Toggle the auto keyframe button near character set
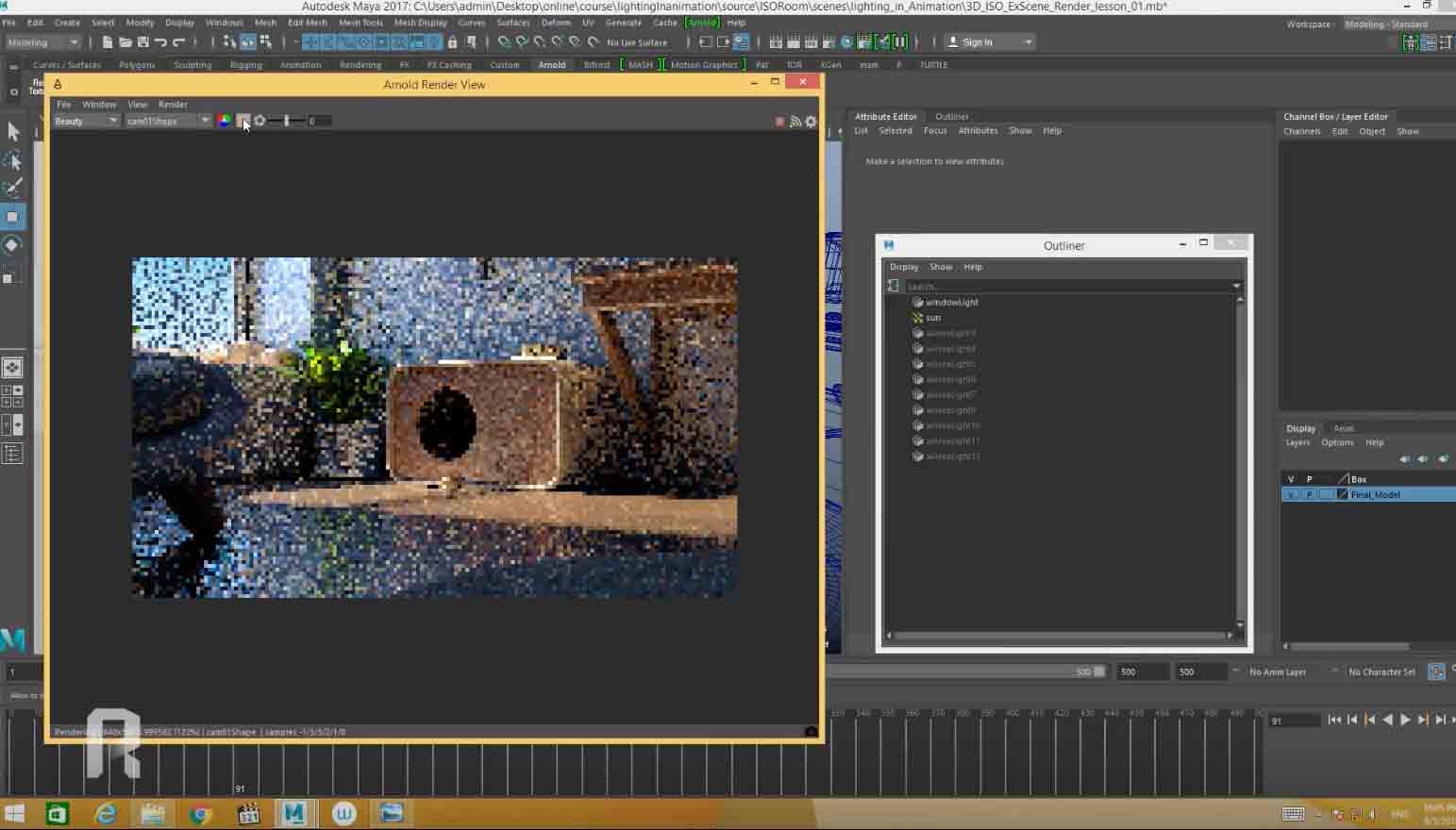Screen dimensions: 1456x830 [1436, 672]
